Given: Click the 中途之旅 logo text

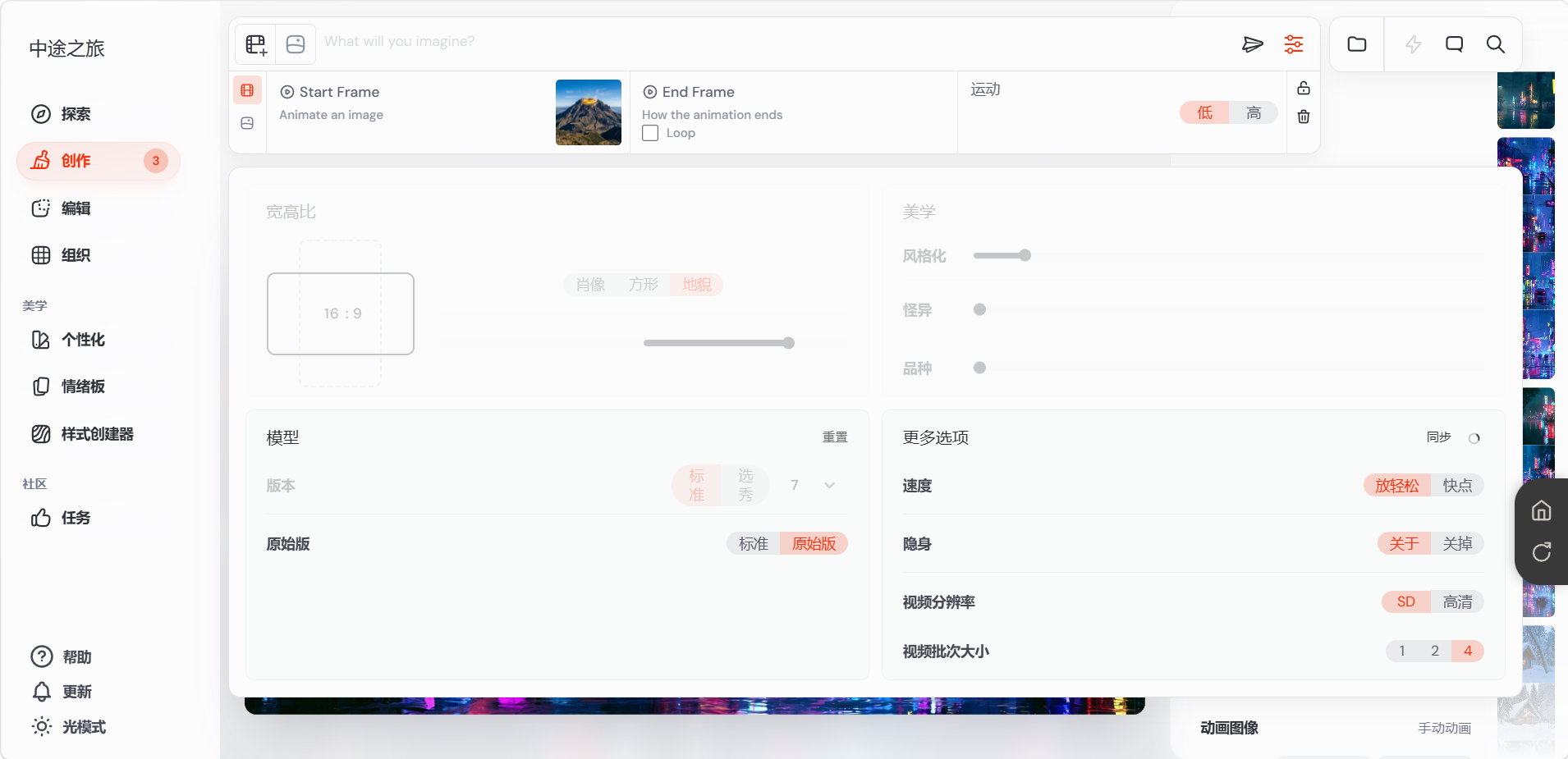Looking at the screenshot, I should click(x=67, y=48).
